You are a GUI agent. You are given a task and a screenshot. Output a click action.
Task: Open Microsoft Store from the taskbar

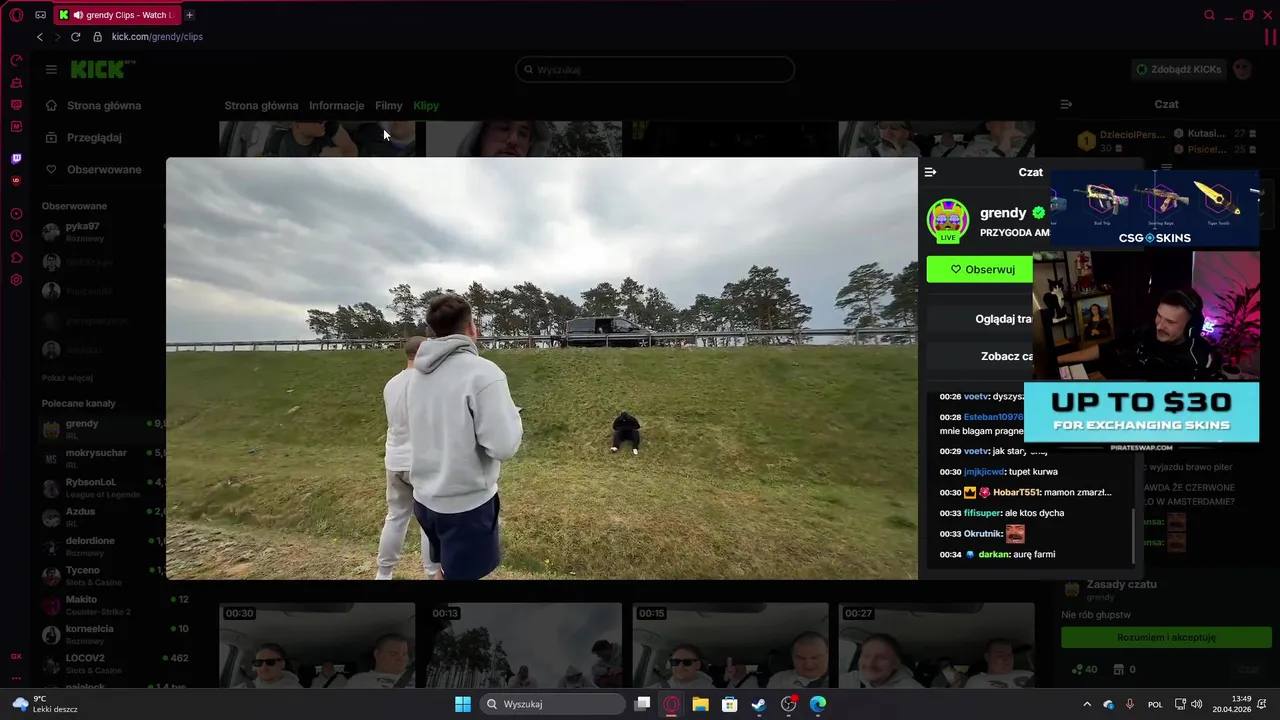point(729,704)
